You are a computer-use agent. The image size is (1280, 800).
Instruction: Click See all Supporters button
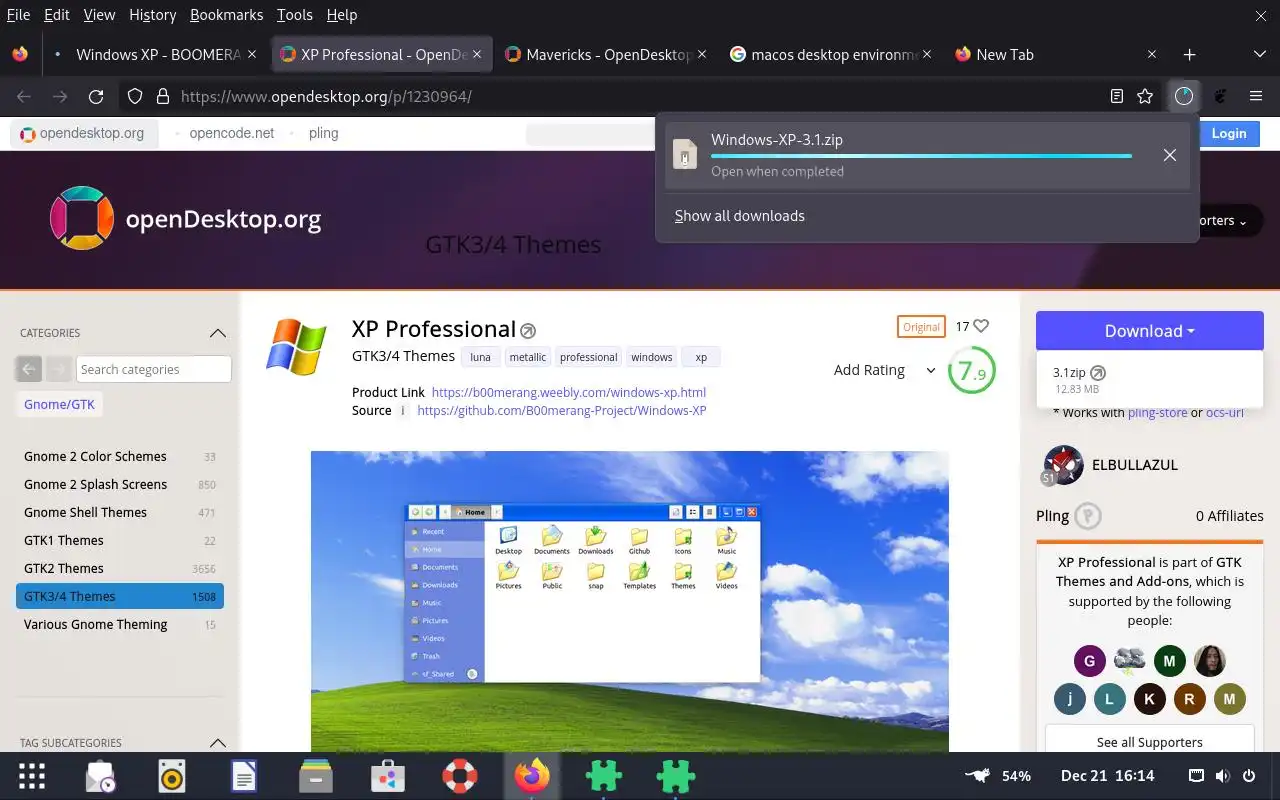click(x=1149, y=742)
